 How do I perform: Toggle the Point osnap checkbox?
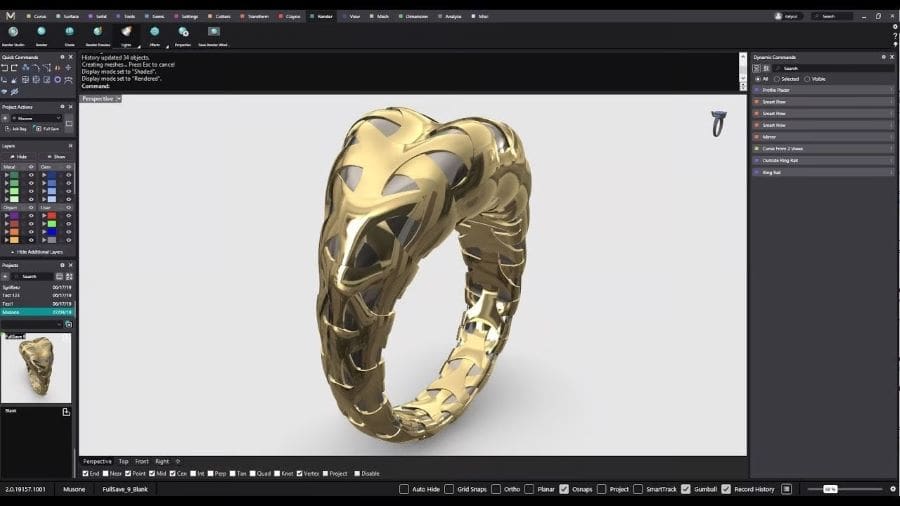[128, 474]
